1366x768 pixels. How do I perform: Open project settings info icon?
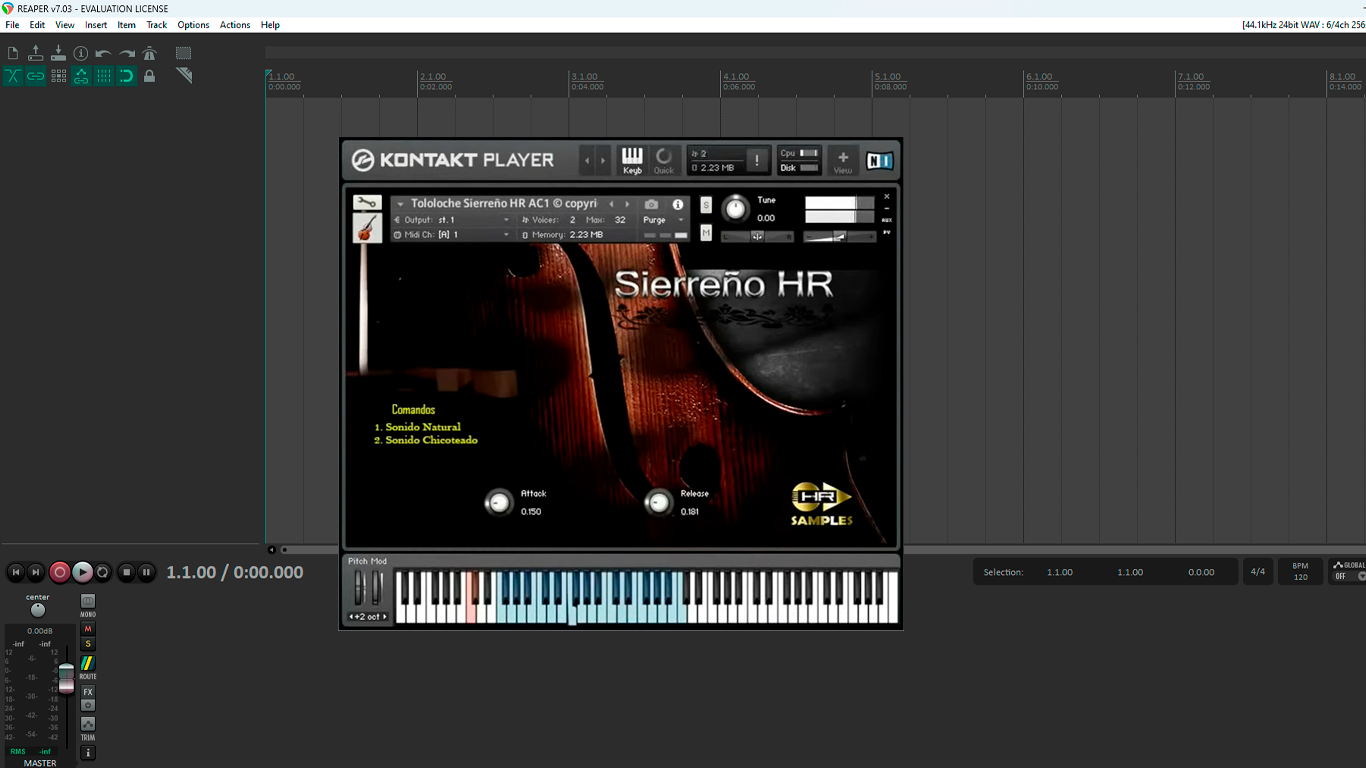pos(81,53)
